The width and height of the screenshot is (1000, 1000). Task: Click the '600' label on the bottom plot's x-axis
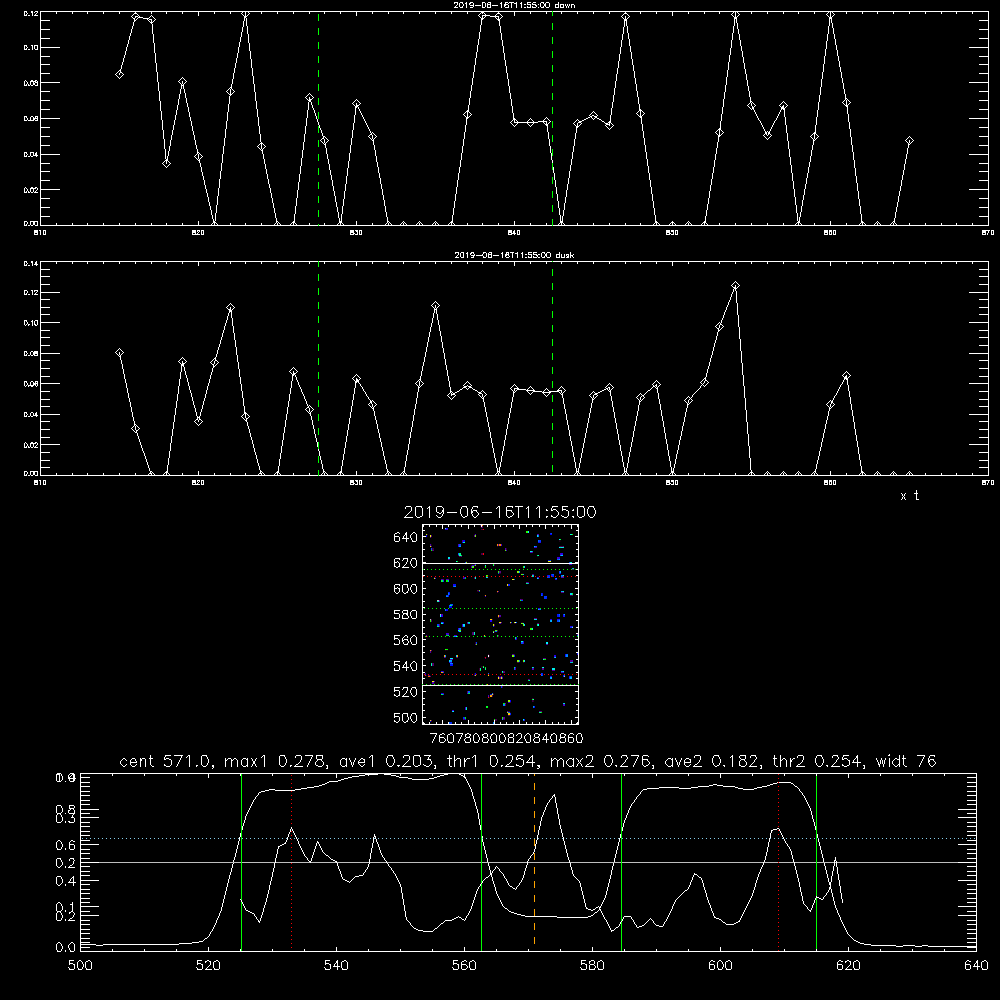click(721, 966)
